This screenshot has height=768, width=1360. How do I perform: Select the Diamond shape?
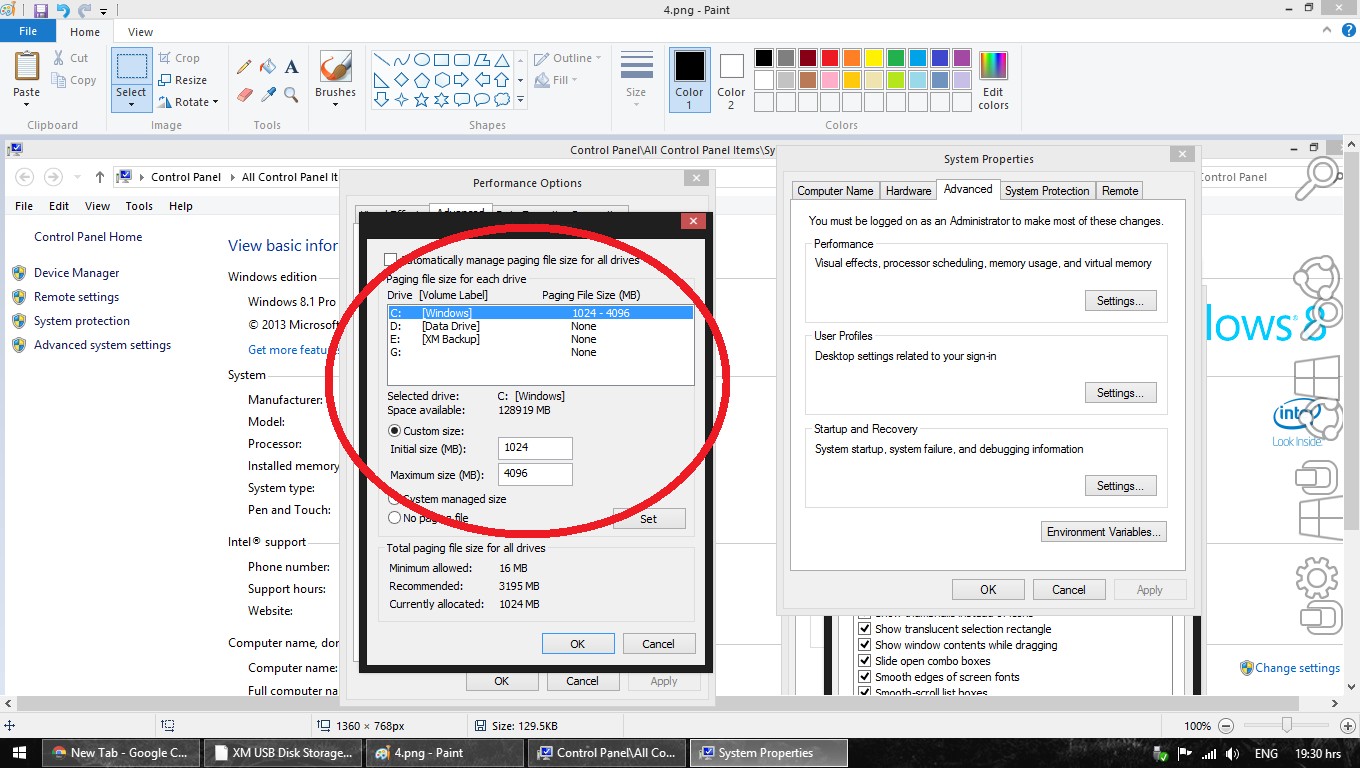tap(401, 79)
